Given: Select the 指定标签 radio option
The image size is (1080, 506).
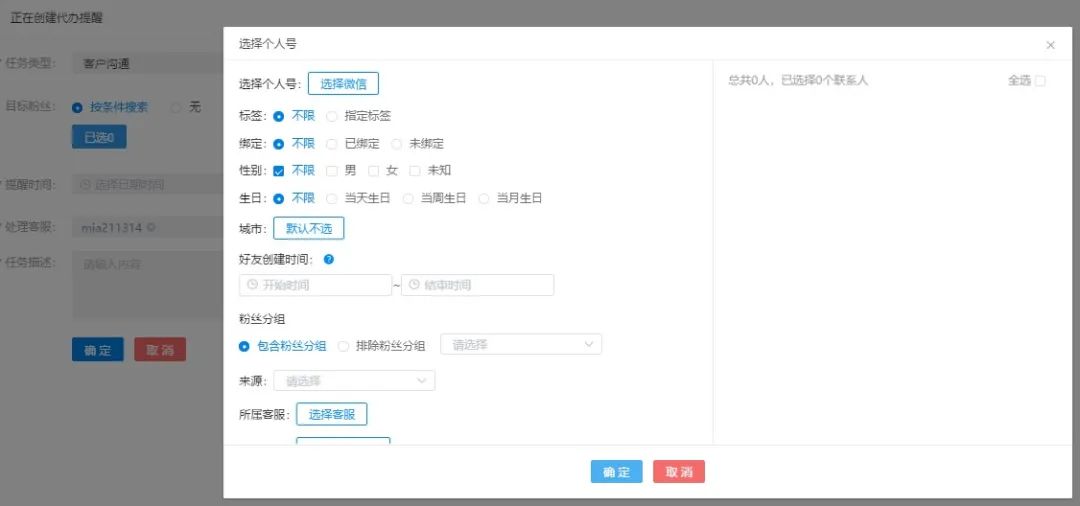Looking at the screenshot, I should [x=332, y=116].
